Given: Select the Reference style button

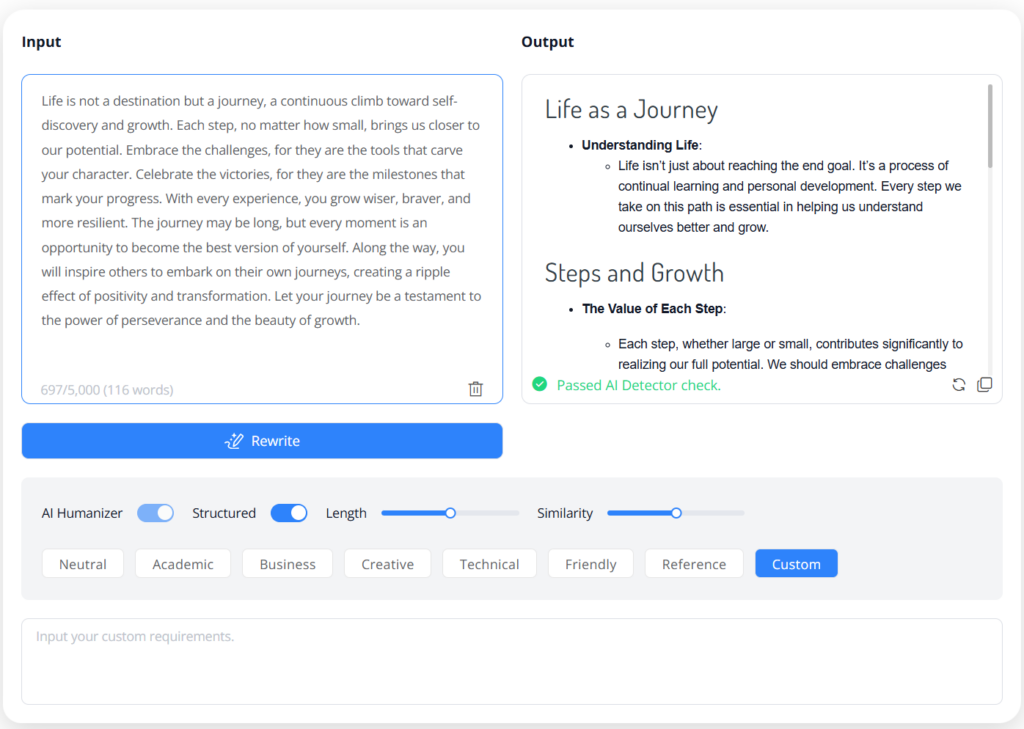Looking at the screenshot, I should (694, 564).
